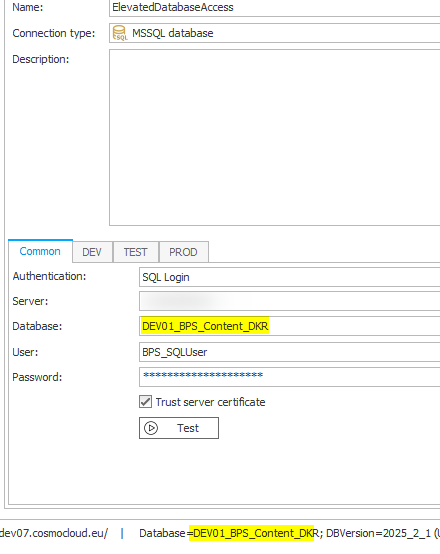
Task: Open the Authentication SQL Login dropdown
Action: 289,277
